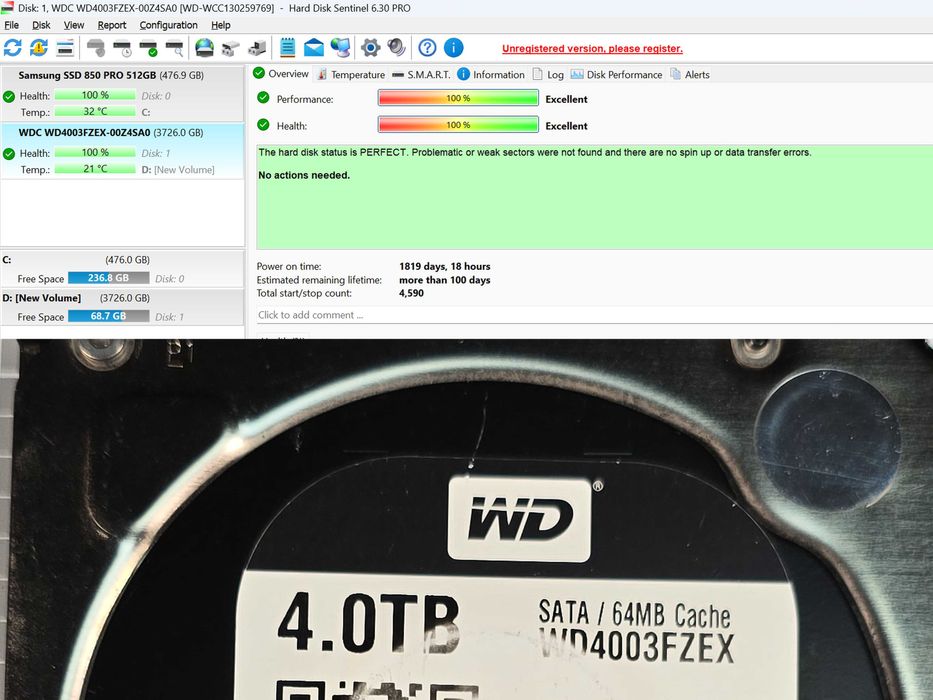933x700 pixels.
Task: Switch to the Temperature tab
Action: coord(351,74)
